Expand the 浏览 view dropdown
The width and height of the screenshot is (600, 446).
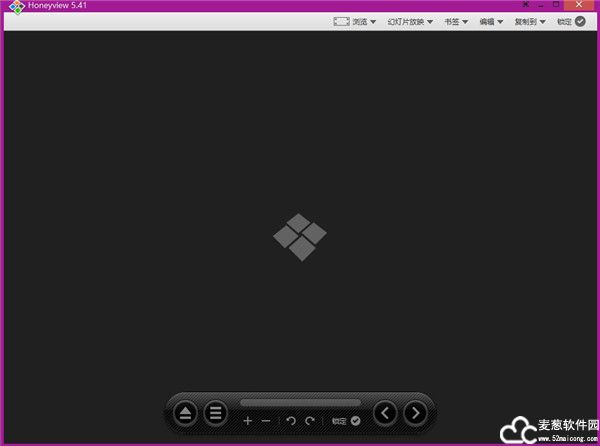point(355,21)
